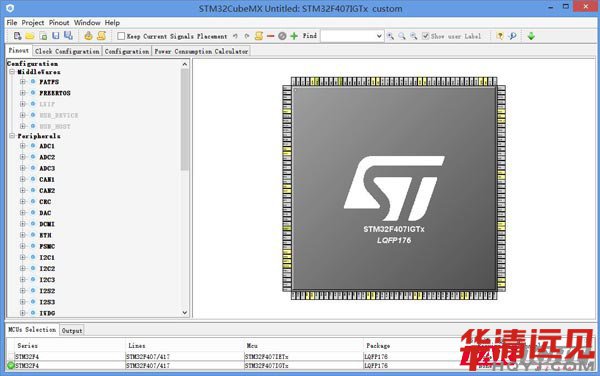Click the first zoom magnifier icon

pos(390,36)
